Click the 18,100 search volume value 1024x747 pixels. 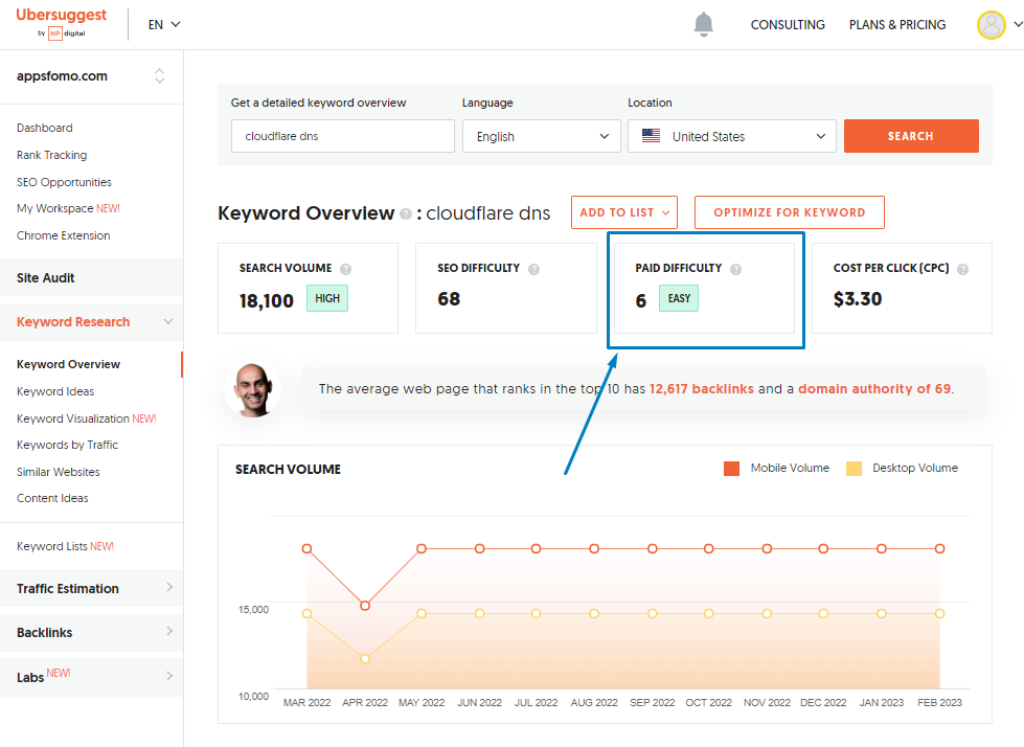point(266,301)
